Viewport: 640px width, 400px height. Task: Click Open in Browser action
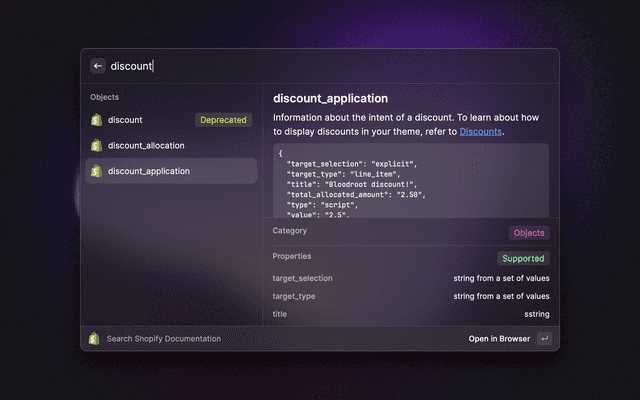point(499,339)
